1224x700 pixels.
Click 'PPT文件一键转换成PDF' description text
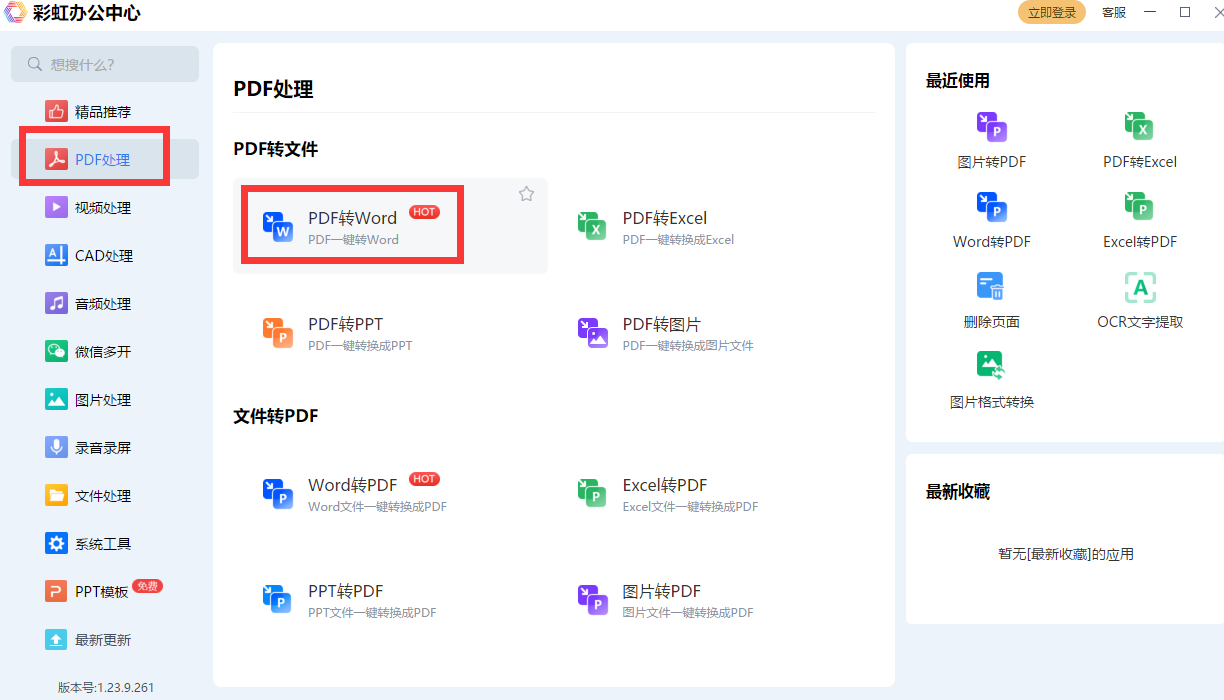pyautogui.click(x=372, y=613)
